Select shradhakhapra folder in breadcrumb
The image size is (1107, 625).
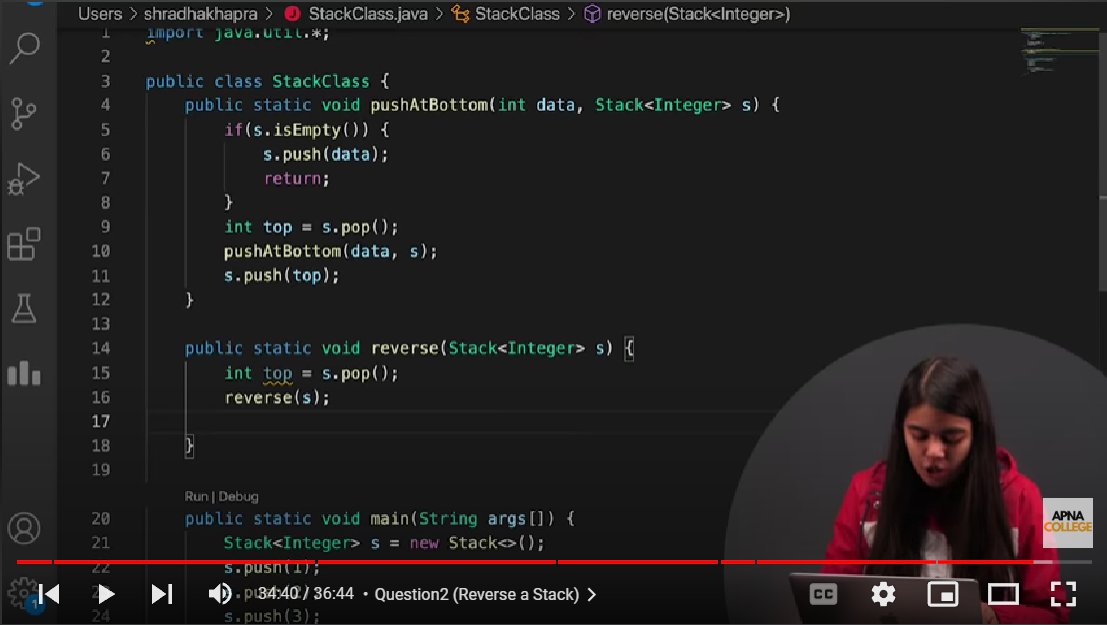click(201, 14)
